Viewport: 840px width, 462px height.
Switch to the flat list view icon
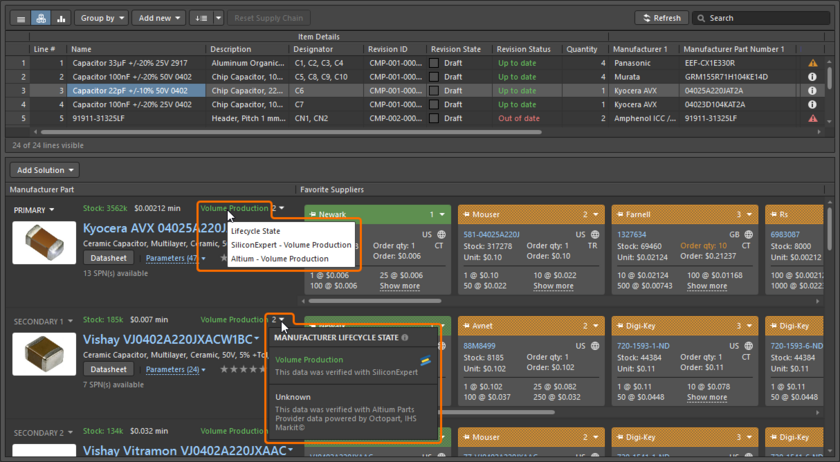[20, 18]
